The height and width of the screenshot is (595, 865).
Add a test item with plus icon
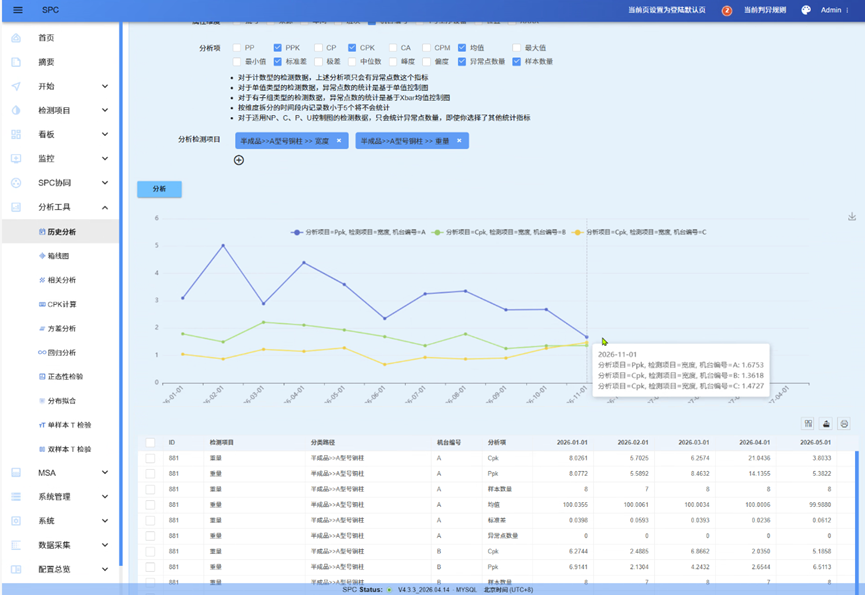click(x=239, y=160)
